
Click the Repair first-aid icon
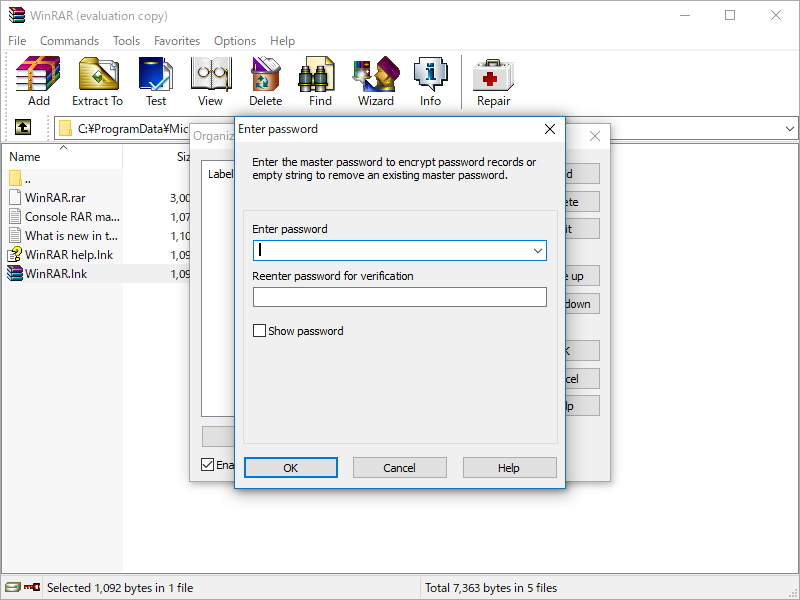(493, 76)
